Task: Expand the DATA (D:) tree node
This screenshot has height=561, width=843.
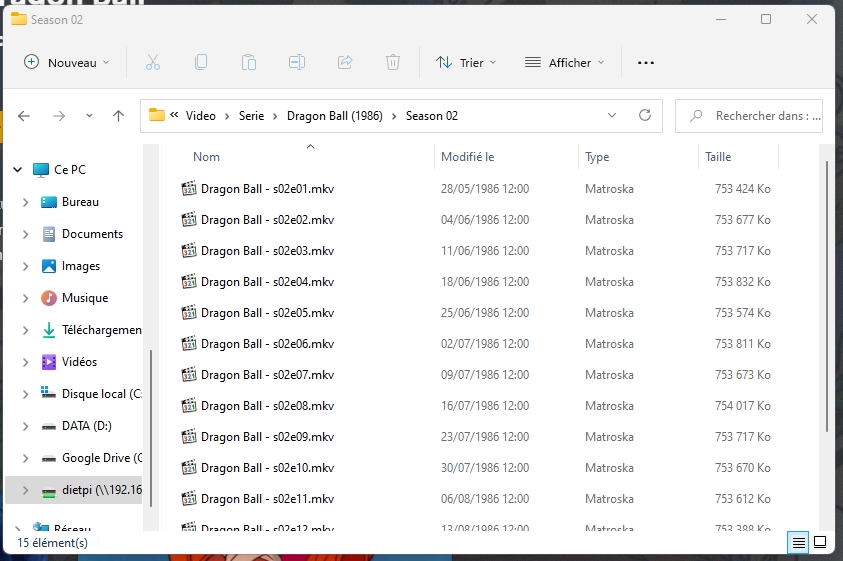Action: pyautogui.click(x=25, y=426)
